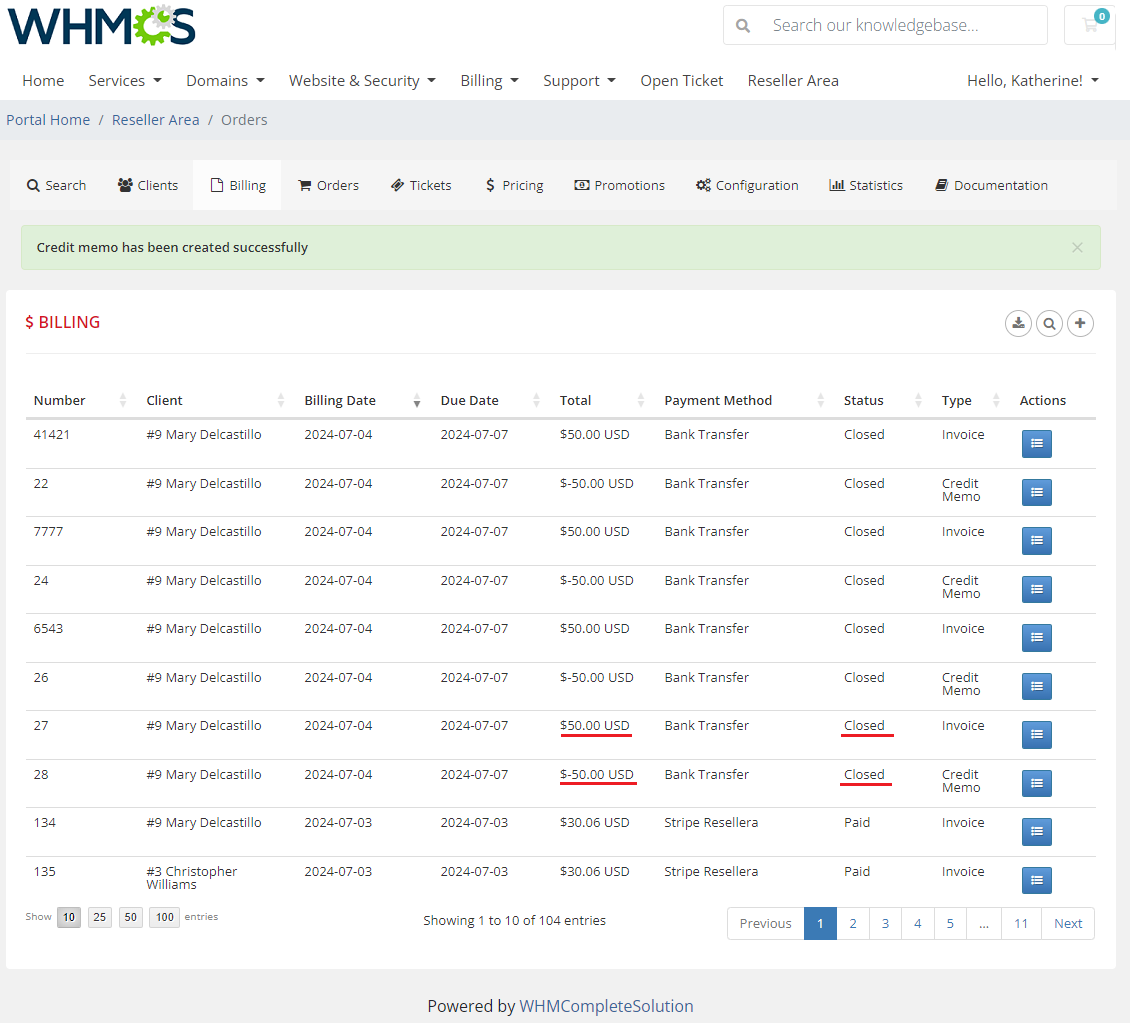The image size is (1130, 1023).
Task: Jump to page 11 in pagination
Action: click(1021, 924)
